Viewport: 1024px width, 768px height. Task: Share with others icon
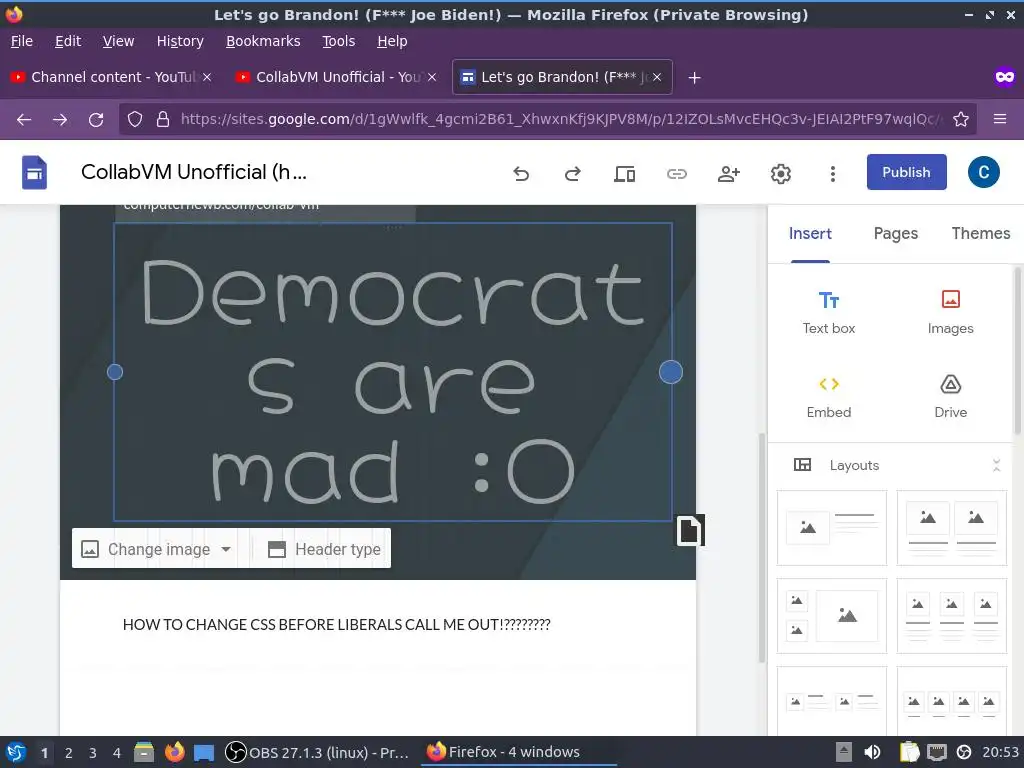click(728, 174)
